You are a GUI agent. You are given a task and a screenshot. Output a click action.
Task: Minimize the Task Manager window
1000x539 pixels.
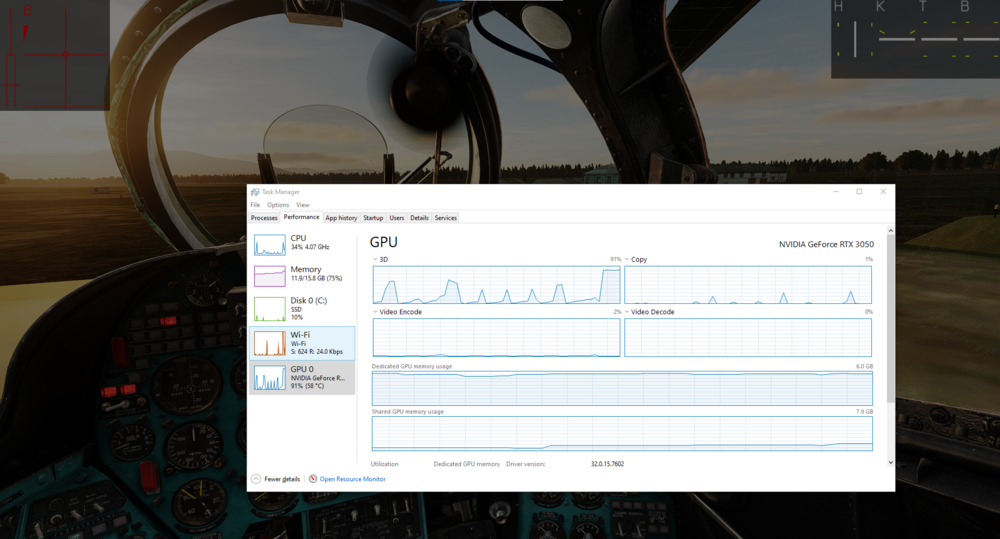(835, 192)
